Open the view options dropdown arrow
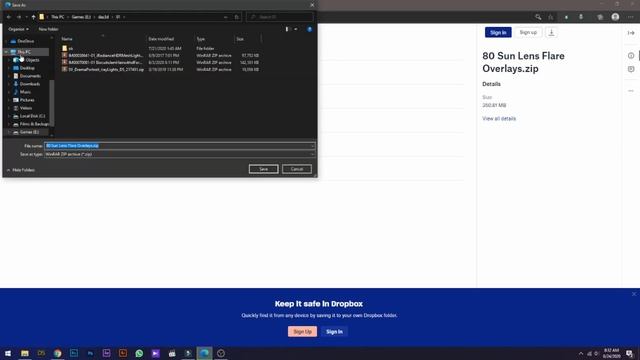 (x=296, y=29)
